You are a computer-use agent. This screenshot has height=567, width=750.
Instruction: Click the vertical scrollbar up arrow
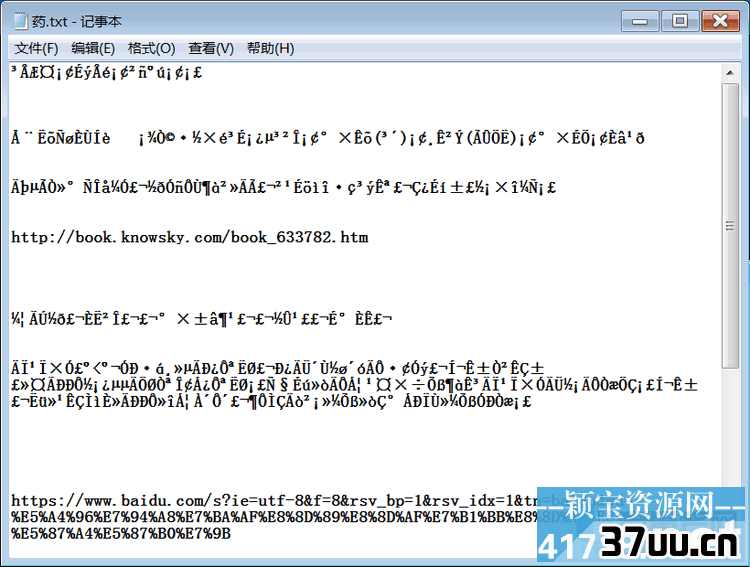tap(730, 73)
